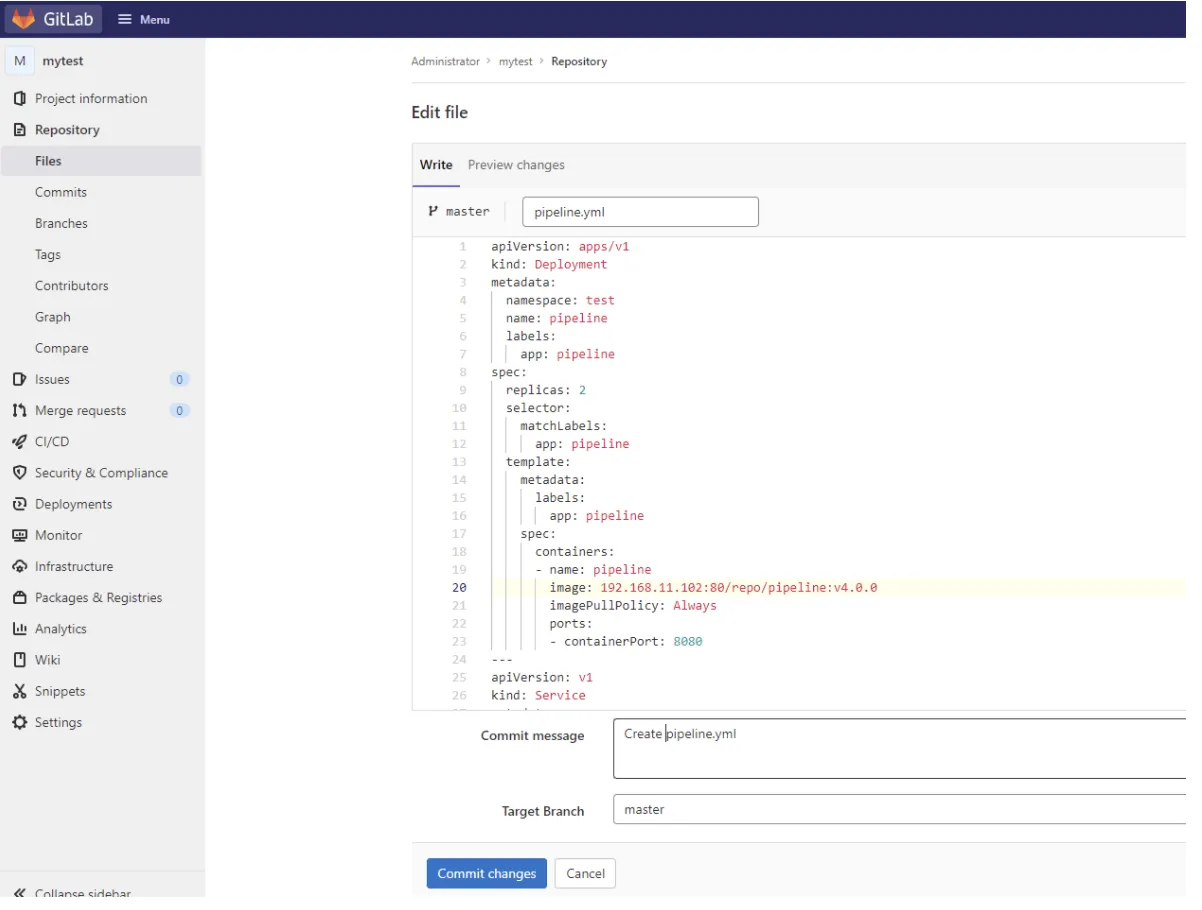The width and height of the screenshot is (1202, 910).
Task: Click the master branch fork icon
Action: [x=433, y=211]
